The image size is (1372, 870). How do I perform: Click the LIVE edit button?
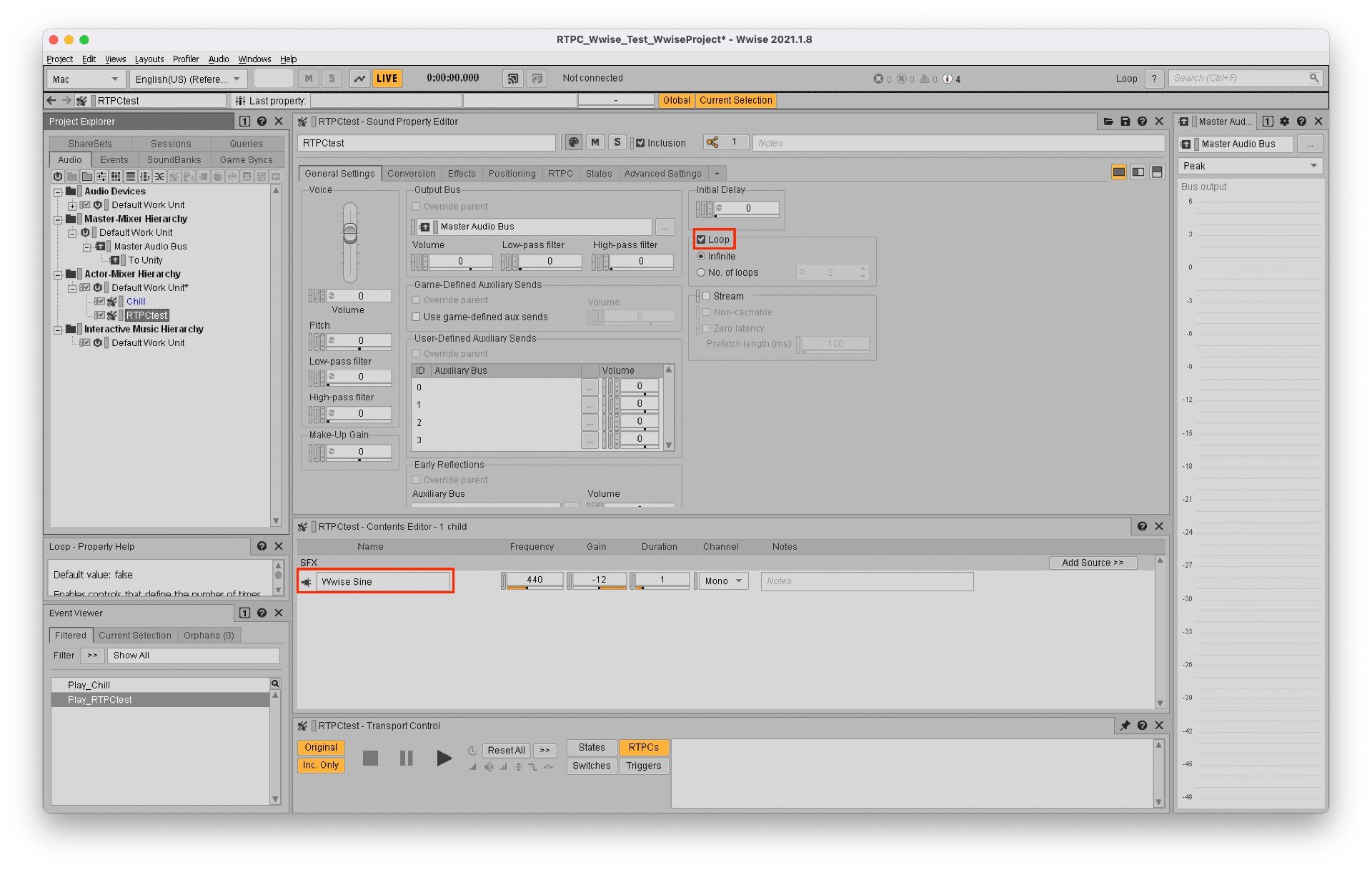pyautogui.click(x=387, y=79)
